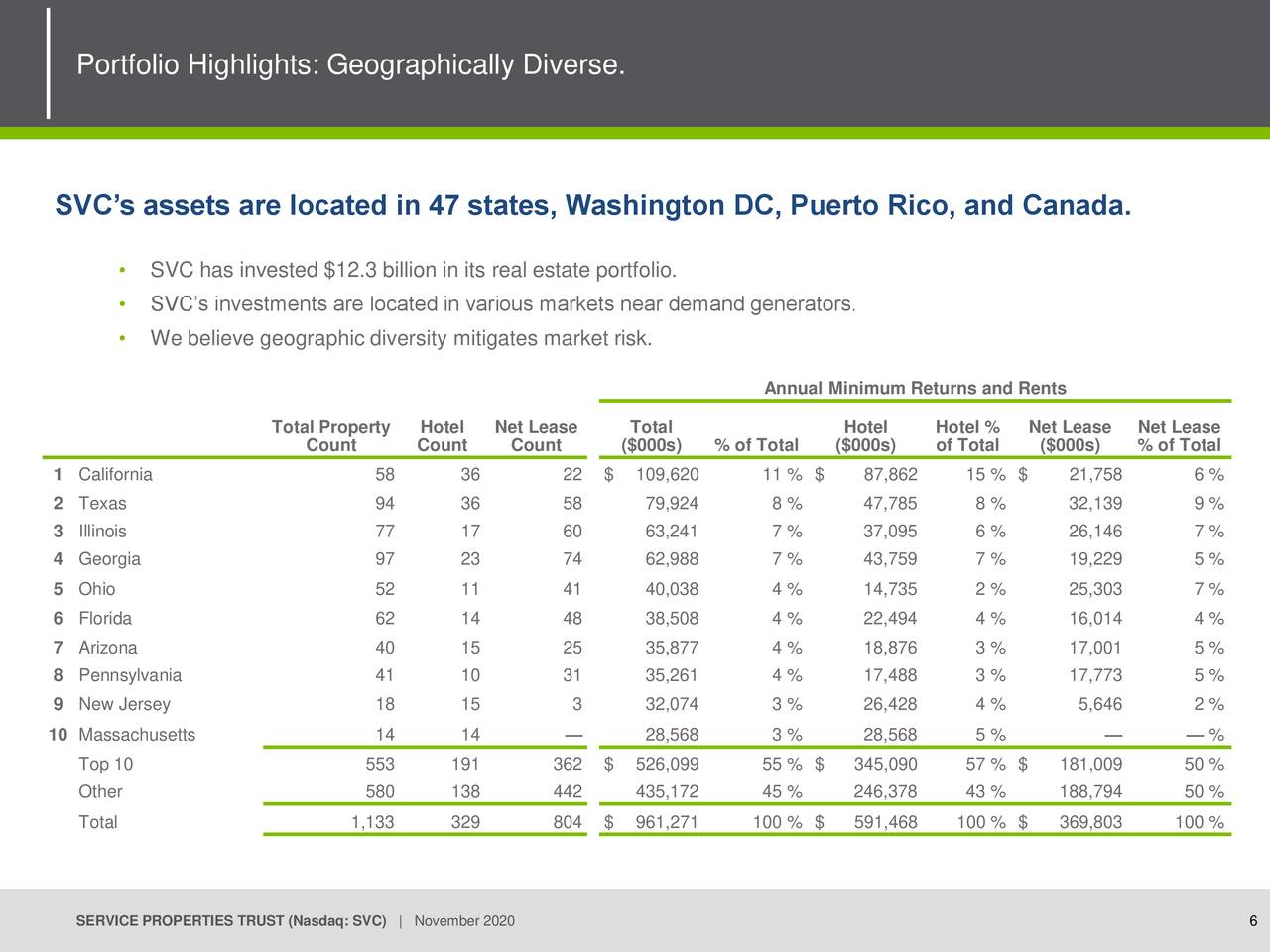The height and width of the screenshot is (952, 1270).
Task: Select the 'Massachusetts' row
Action: (136, 734)
